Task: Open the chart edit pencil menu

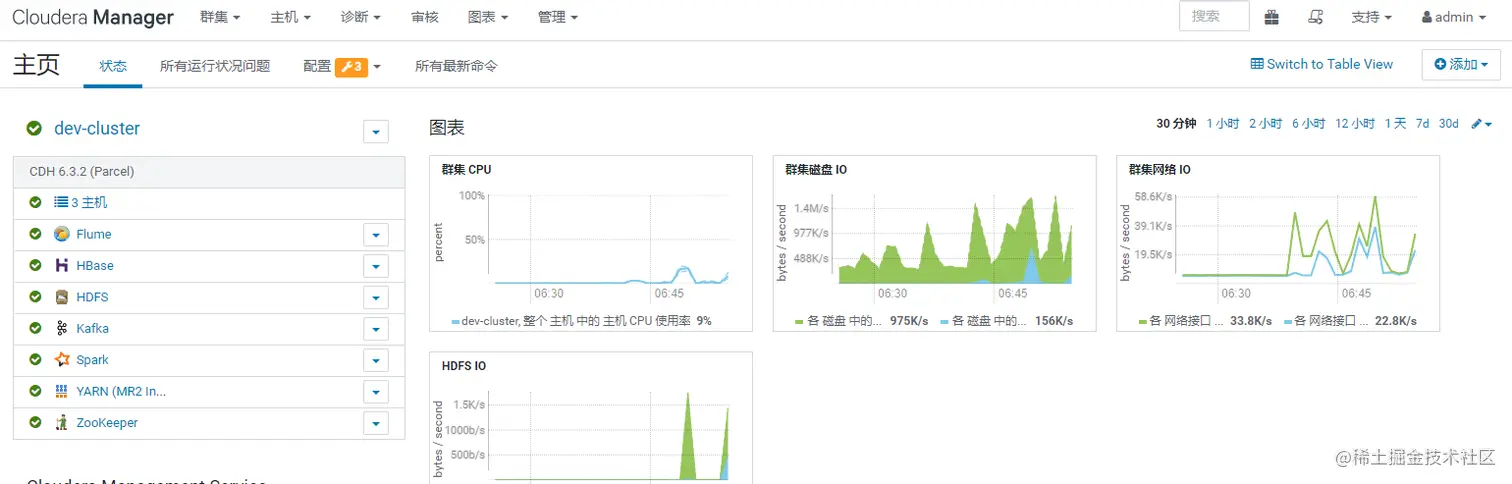Action: pyautogui.click(x=1482, y=124)
